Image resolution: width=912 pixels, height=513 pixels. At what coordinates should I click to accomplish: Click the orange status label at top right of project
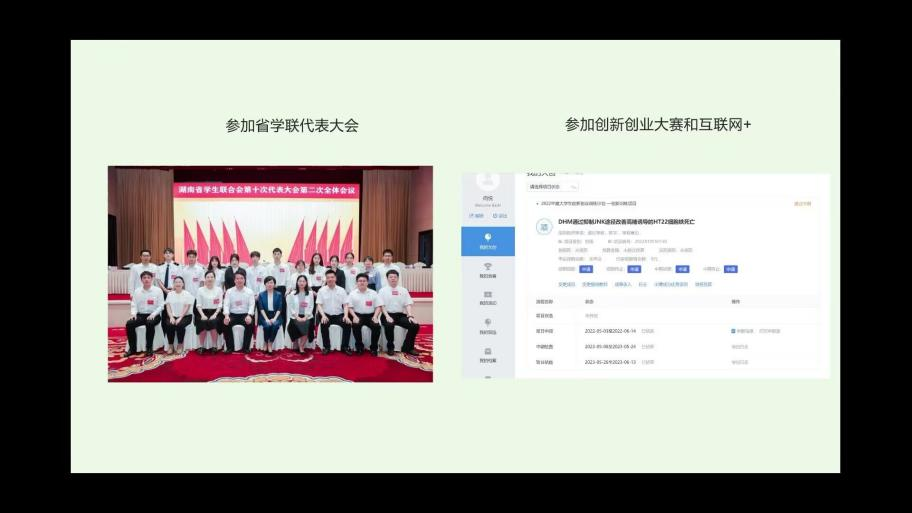point(802,203)
